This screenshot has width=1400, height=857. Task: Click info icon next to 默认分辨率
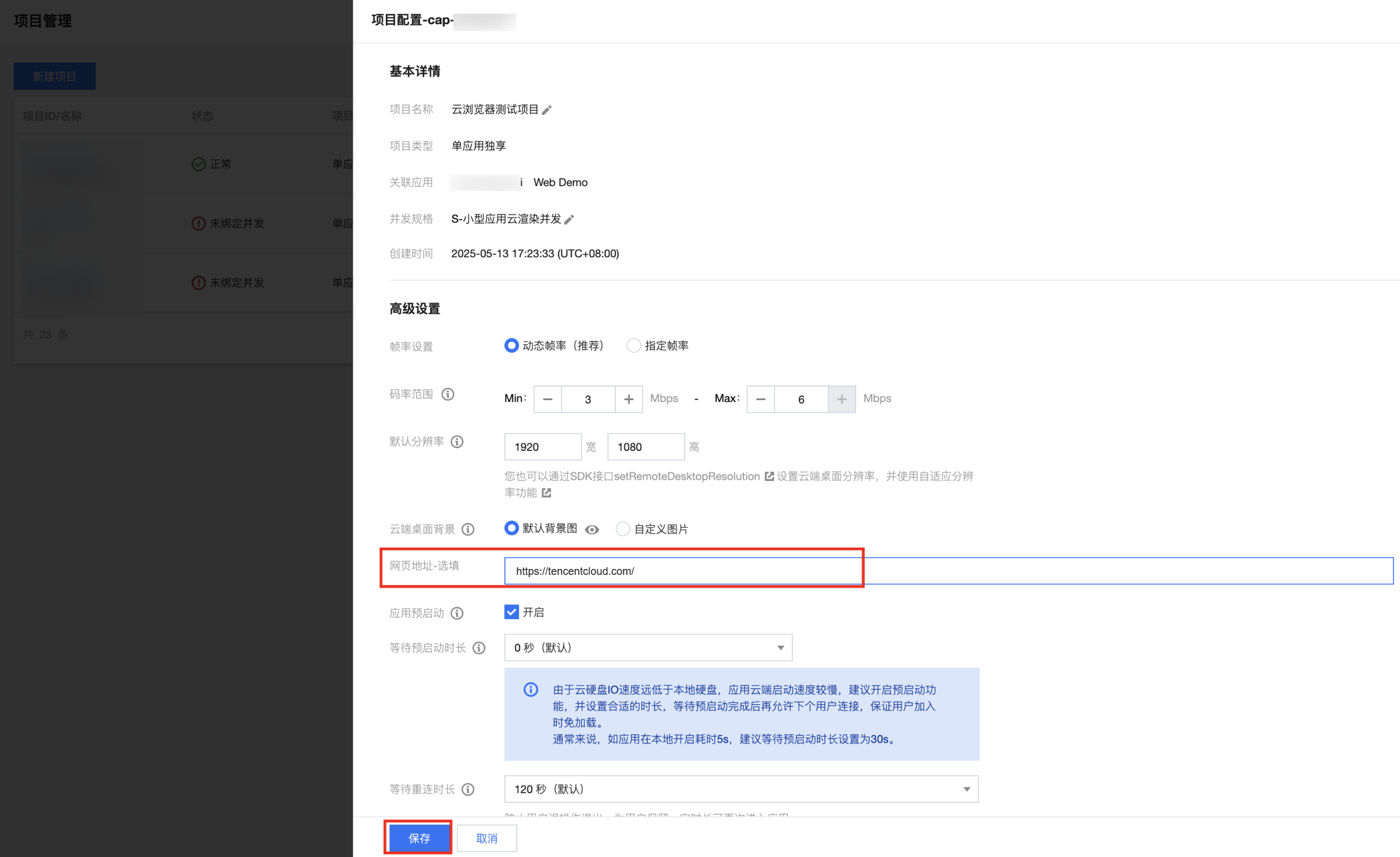(457, 441)
